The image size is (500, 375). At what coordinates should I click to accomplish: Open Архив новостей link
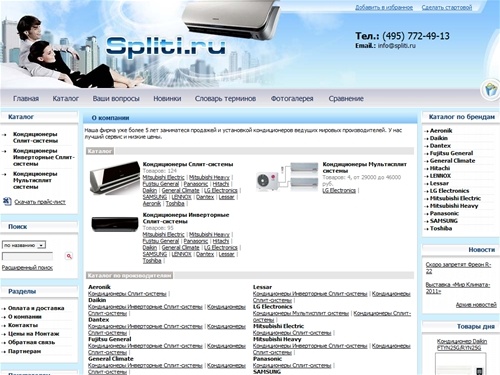point(476,305)
